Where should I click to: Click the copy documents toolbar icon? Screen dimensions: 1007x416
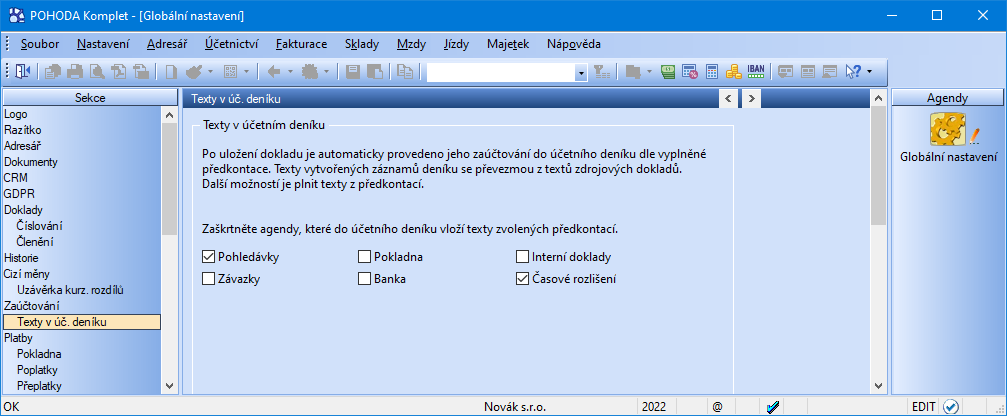point(405,72)
